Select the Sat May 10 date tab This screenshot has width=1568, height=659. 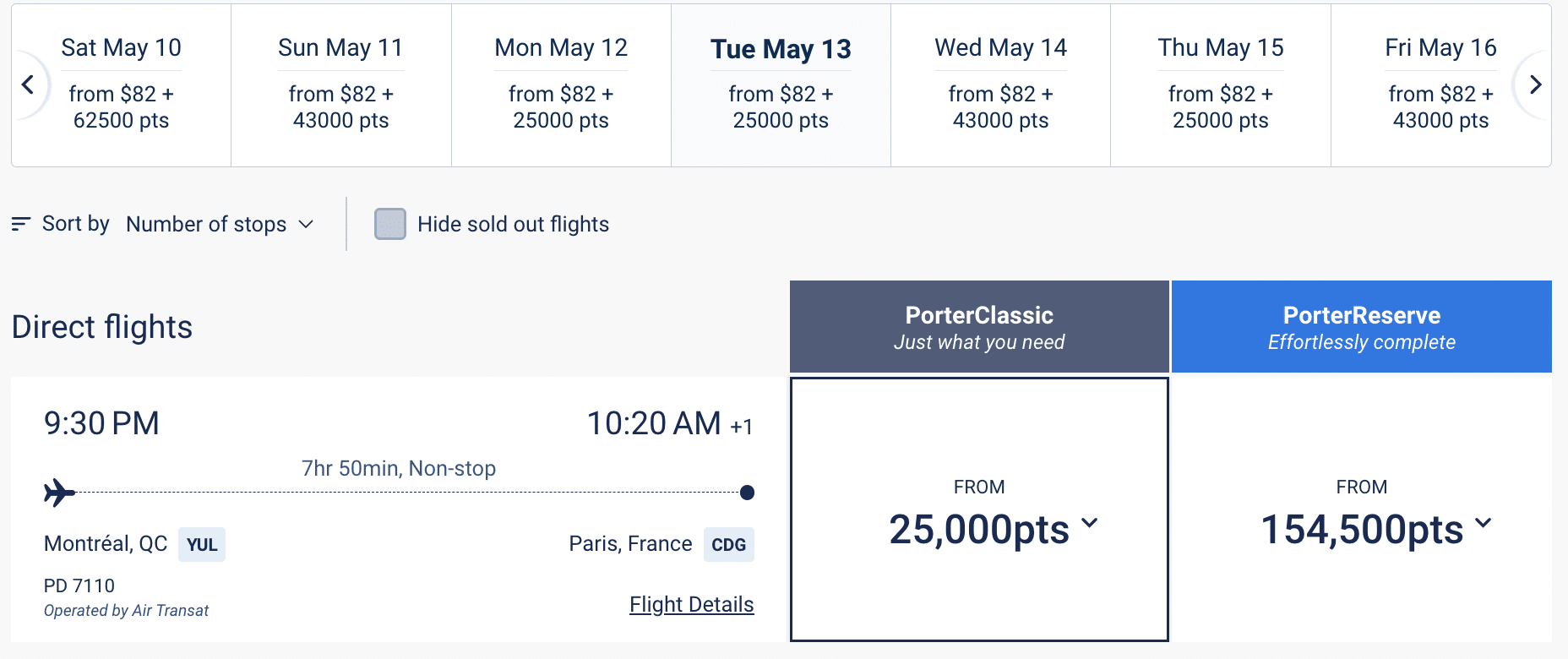click(x=122, y=84)
